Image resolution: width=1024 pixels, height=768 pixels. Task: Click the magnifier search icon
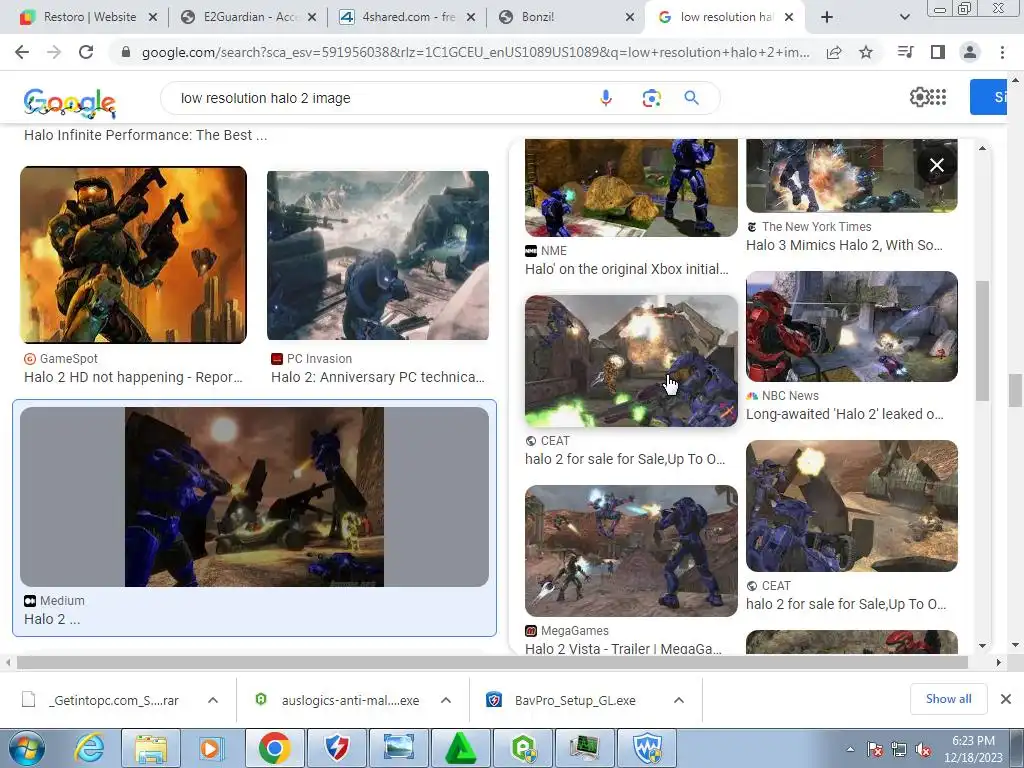tap(692, 98)
